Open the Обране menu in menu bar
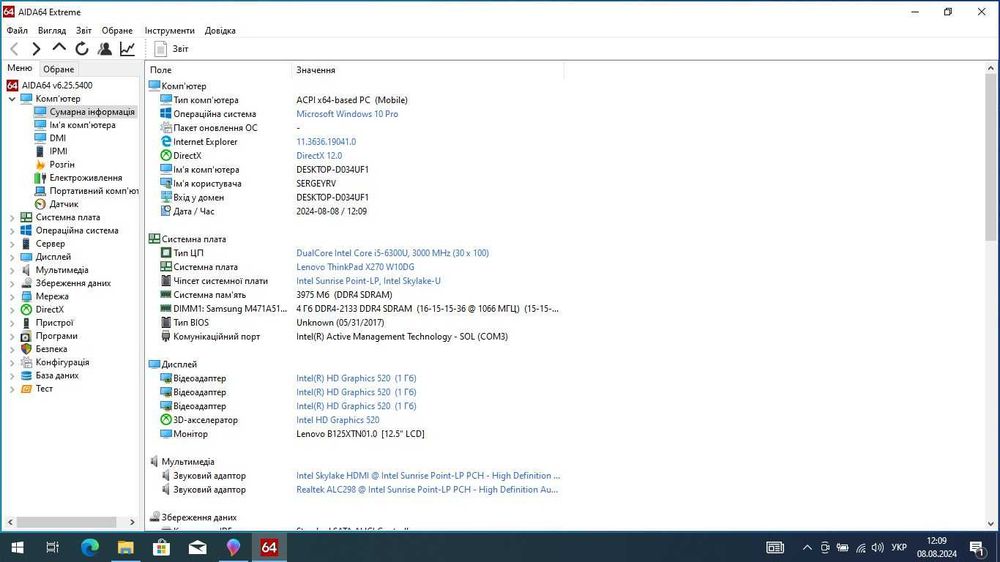The height and width of the screenshot is (562, 1000). click(117, 30)
